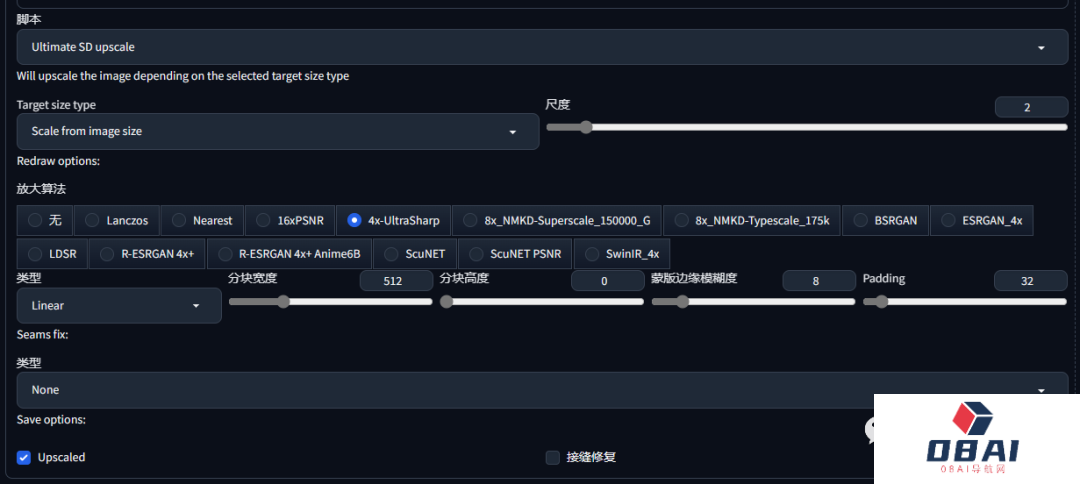The height and width of the screenshot is (484, 1080).
Task: Uncheck the Upscaled save option
Action: tap(24, 457)
